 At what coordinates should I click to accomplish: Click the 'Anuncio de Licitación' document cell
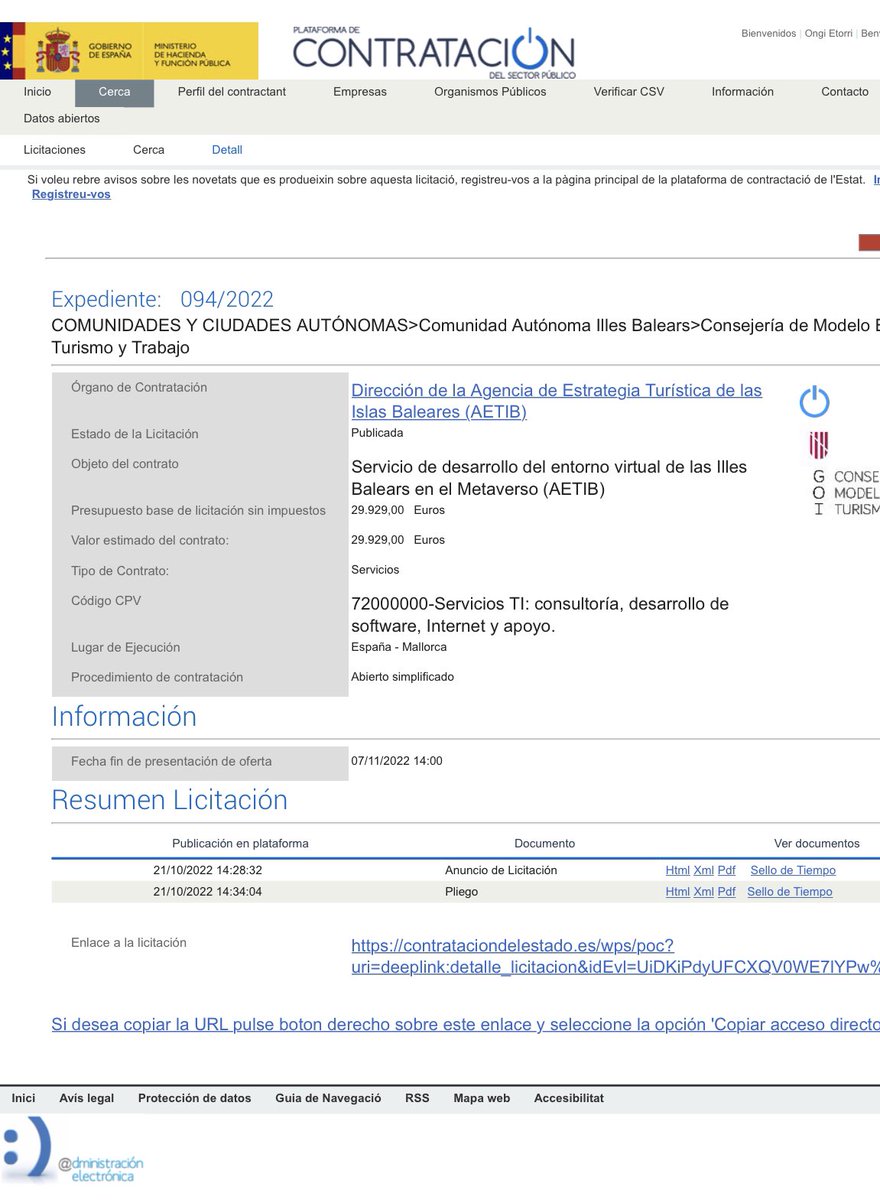[x=501, y=871]
